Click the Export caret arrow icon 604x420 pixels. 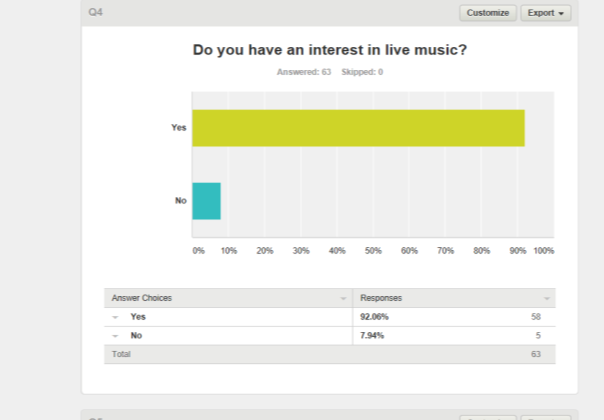pyautogui.click(x=561, y=13)
